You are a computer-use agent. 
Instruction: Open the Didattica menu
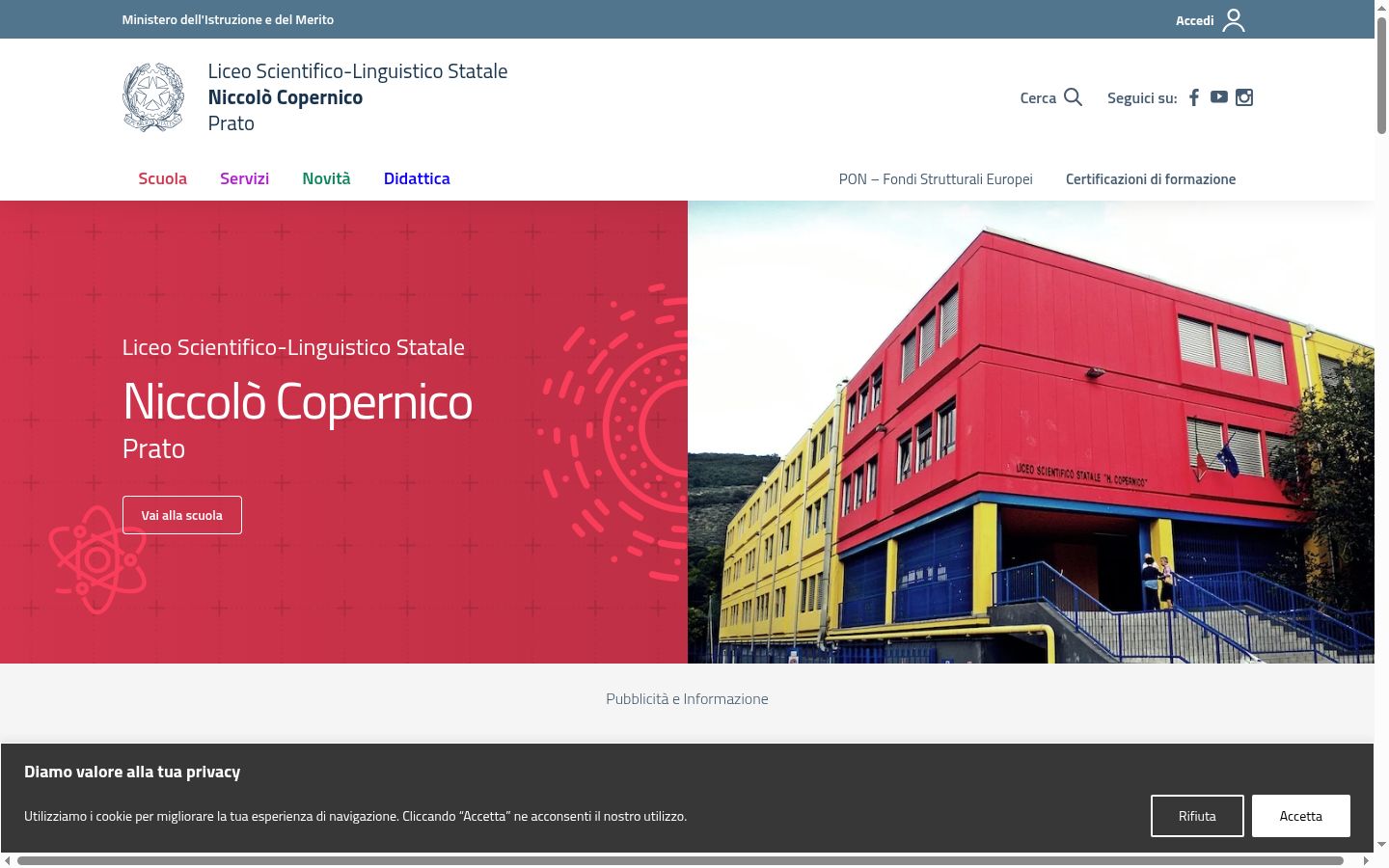coord(417,178)
